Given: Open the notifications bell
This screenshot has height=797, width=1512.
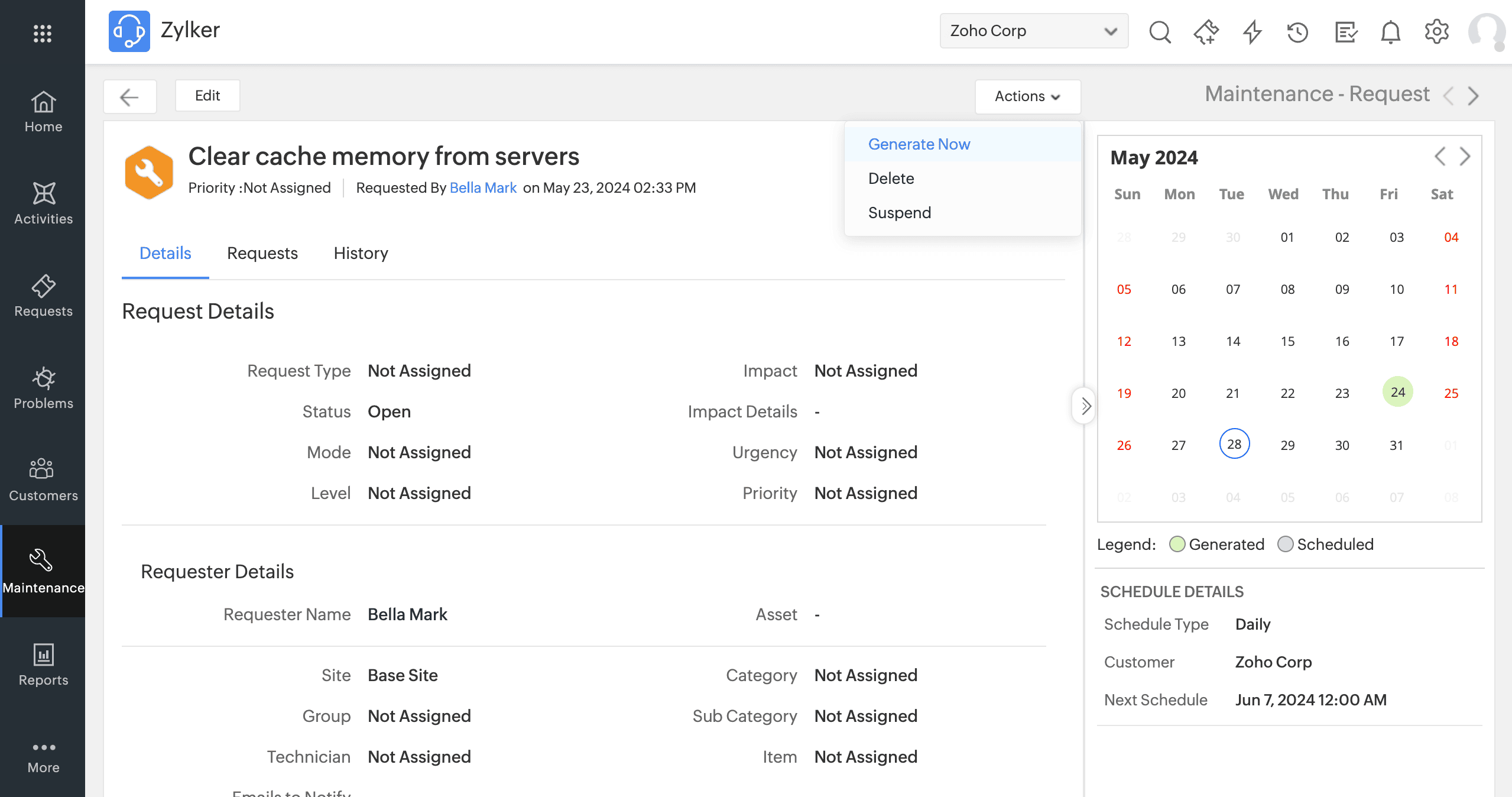Looking at the screenshot, I should point(1390,31).
